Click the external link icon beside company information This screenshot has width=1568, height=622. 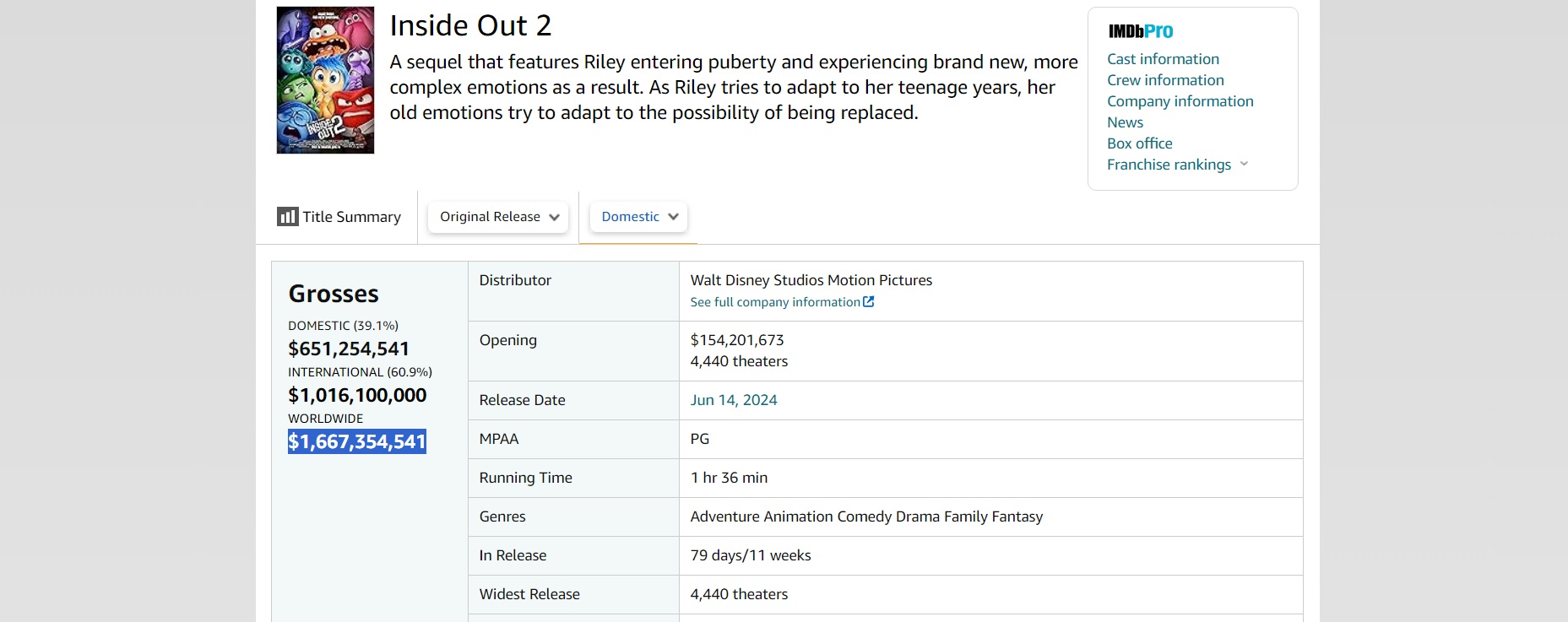coord(868,301)
